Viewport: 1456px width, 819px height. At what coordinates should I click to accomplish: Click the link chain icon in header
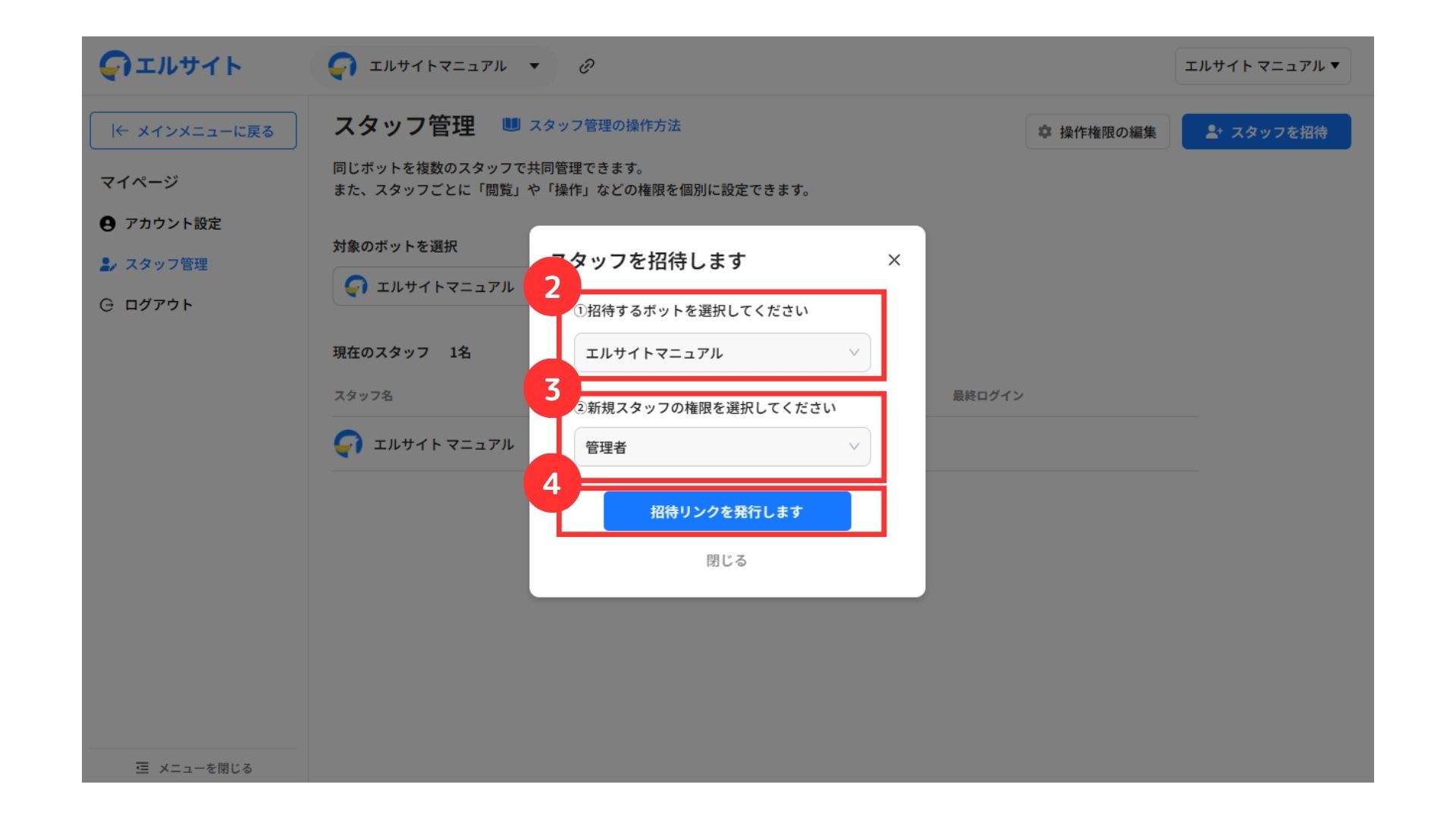pyautogui.click(x=586, y=66)
